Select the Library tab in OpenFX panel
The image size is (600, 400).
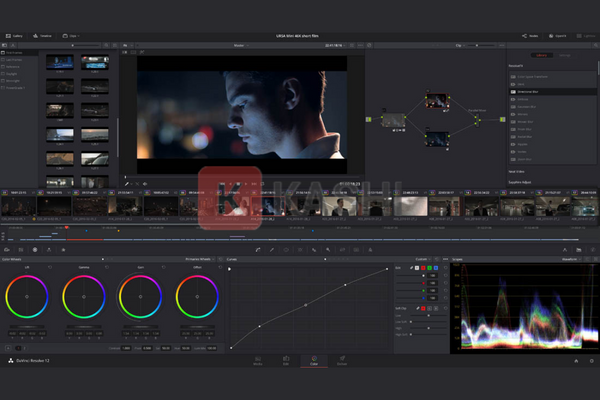click(541, 55)
